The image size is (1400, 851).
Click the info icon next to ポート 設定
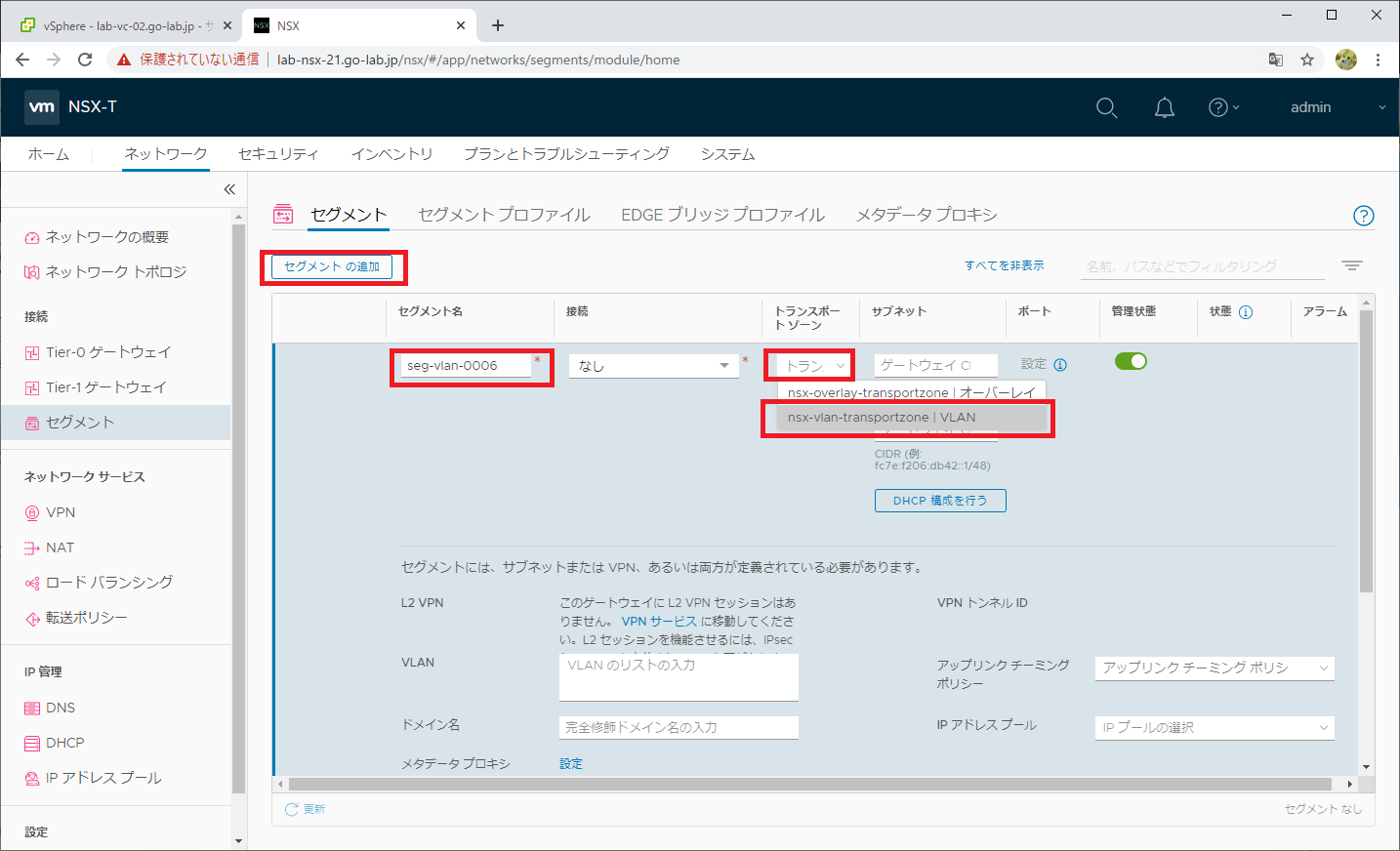[1060, 365]
